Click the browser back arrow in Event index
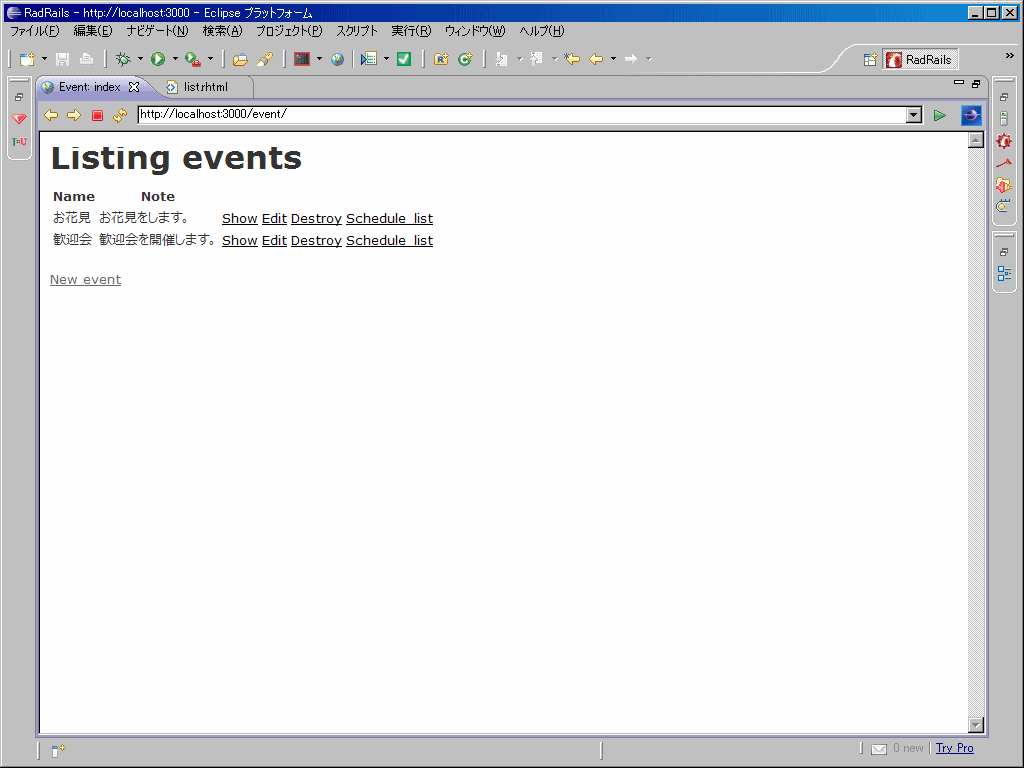This screenshot has height=768, width=1024. coord(51,116)
